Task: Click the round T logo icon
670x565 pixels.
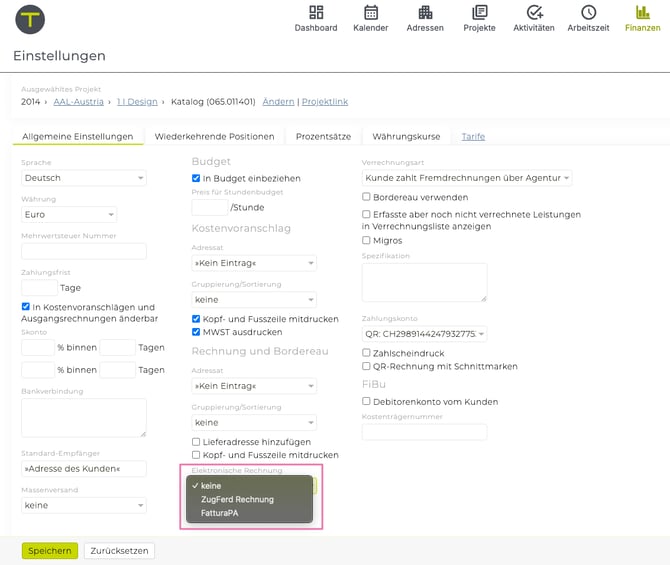Action: (x=30, y=19)
